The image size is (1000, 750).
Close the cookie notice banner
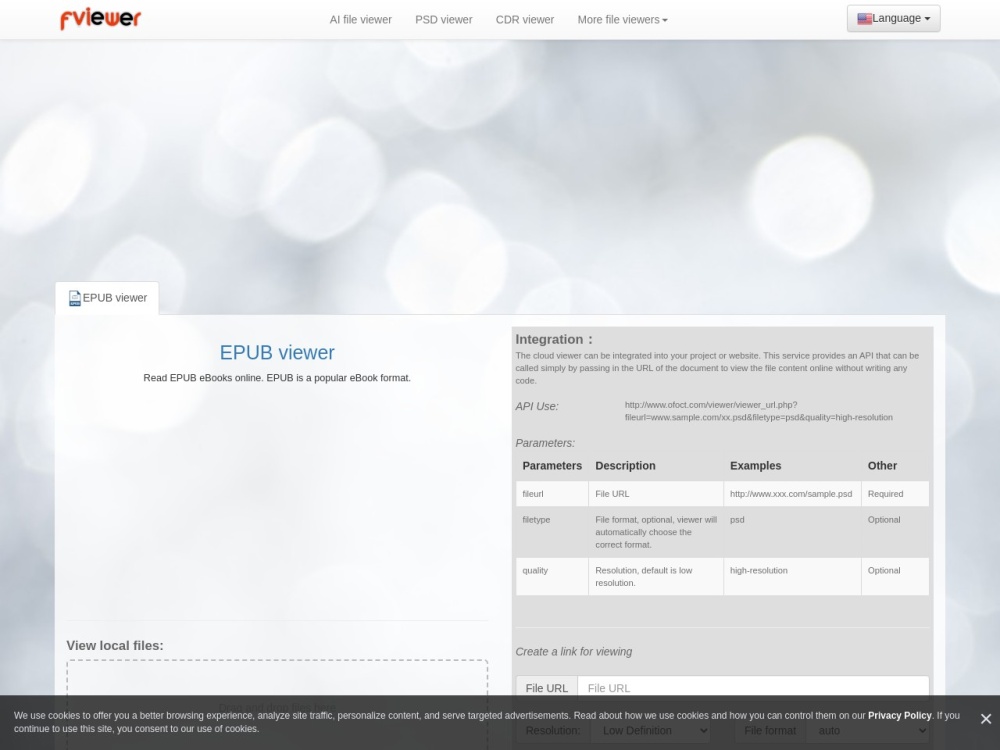pos(985,719)
